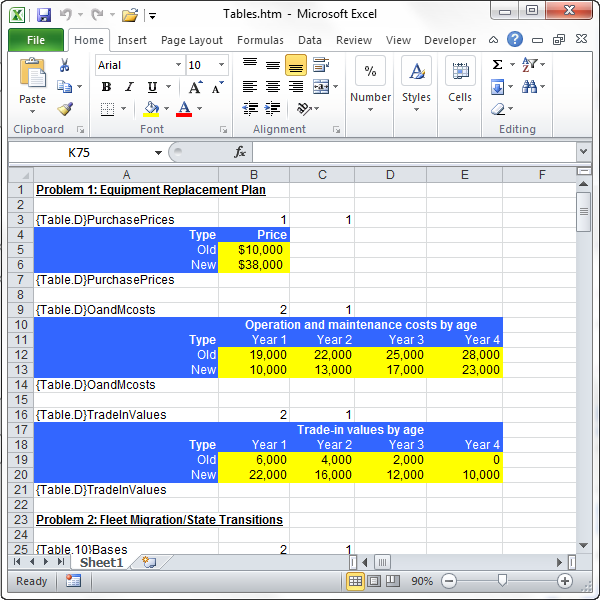Apply the yellow fill color swatch
Image resolution: width=600 pixels, height=600 pixels.
(151, 109)
